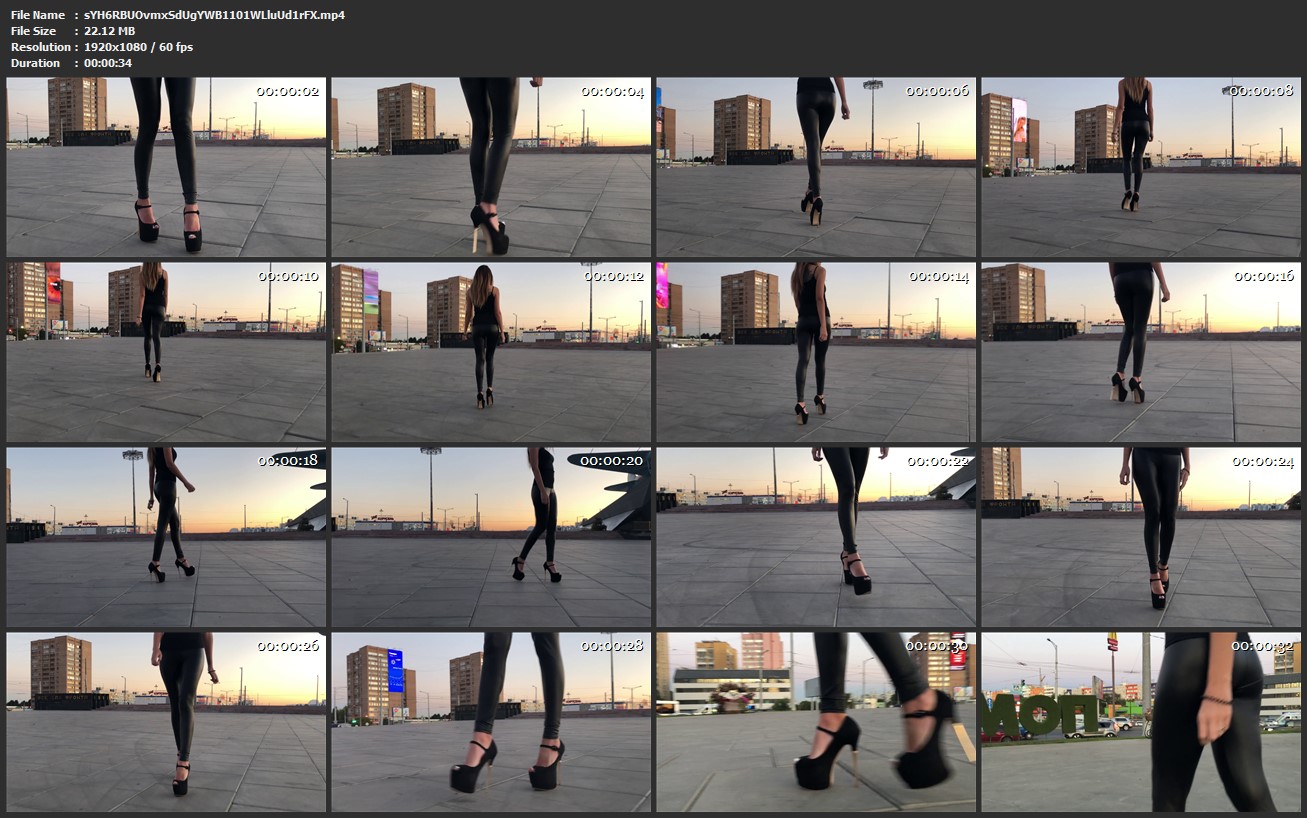Click the Duration label
This screenshot has height=818, width=1307.
click(35, 63)
